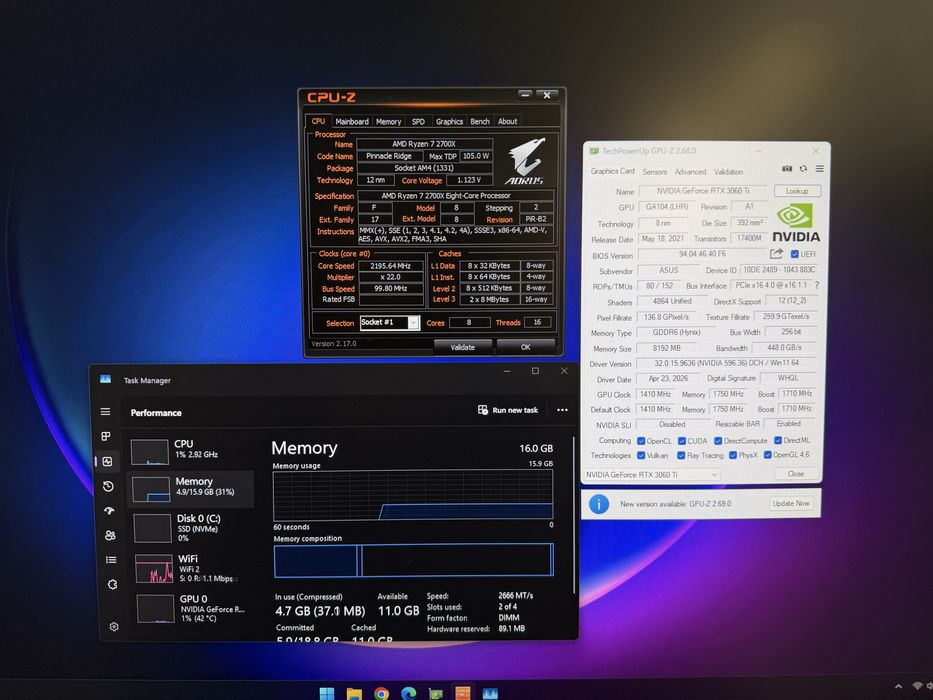
Task: Open the Users page in Task Manager
Action: coord(110,535)
